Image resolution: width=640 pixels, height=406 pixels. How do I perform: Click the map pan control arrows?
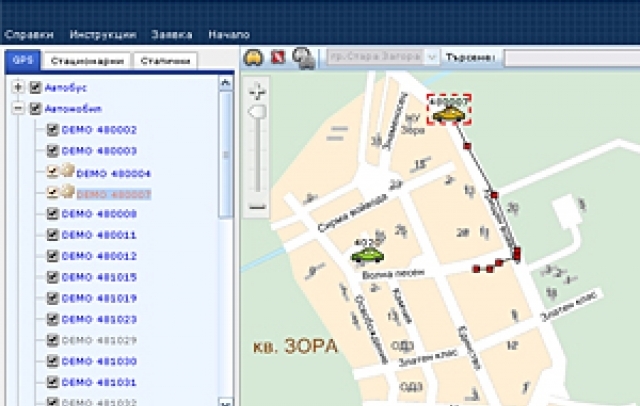point(258,90)
